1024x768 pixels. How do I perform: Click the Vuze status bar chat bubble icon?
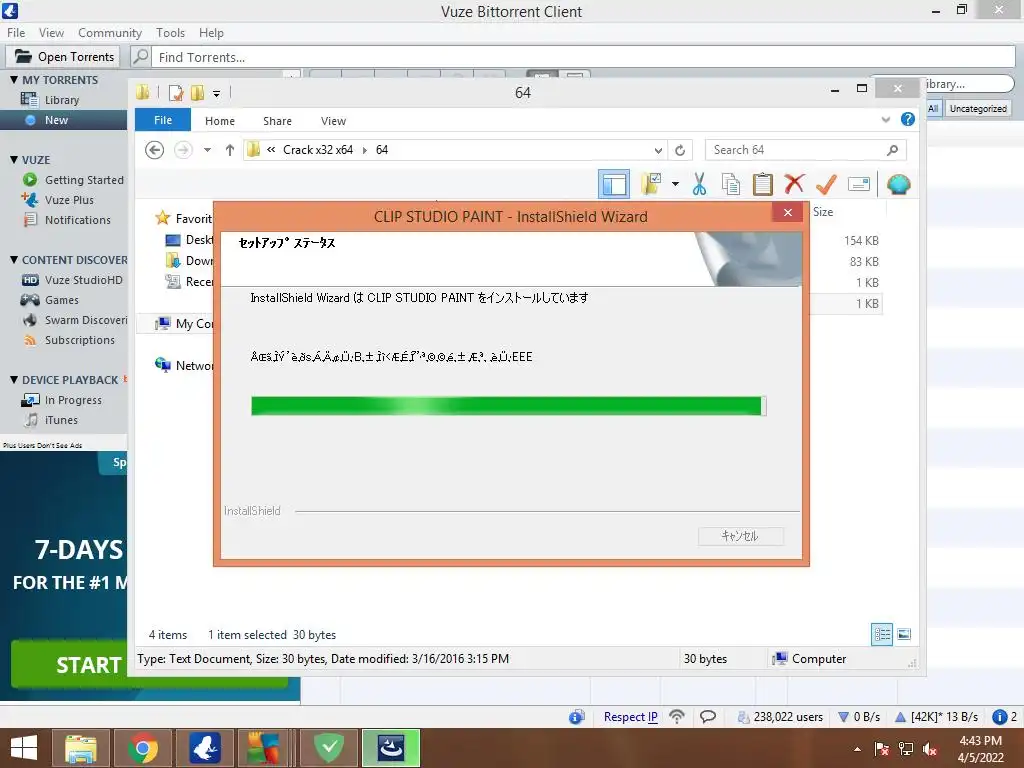pos(708,716)
